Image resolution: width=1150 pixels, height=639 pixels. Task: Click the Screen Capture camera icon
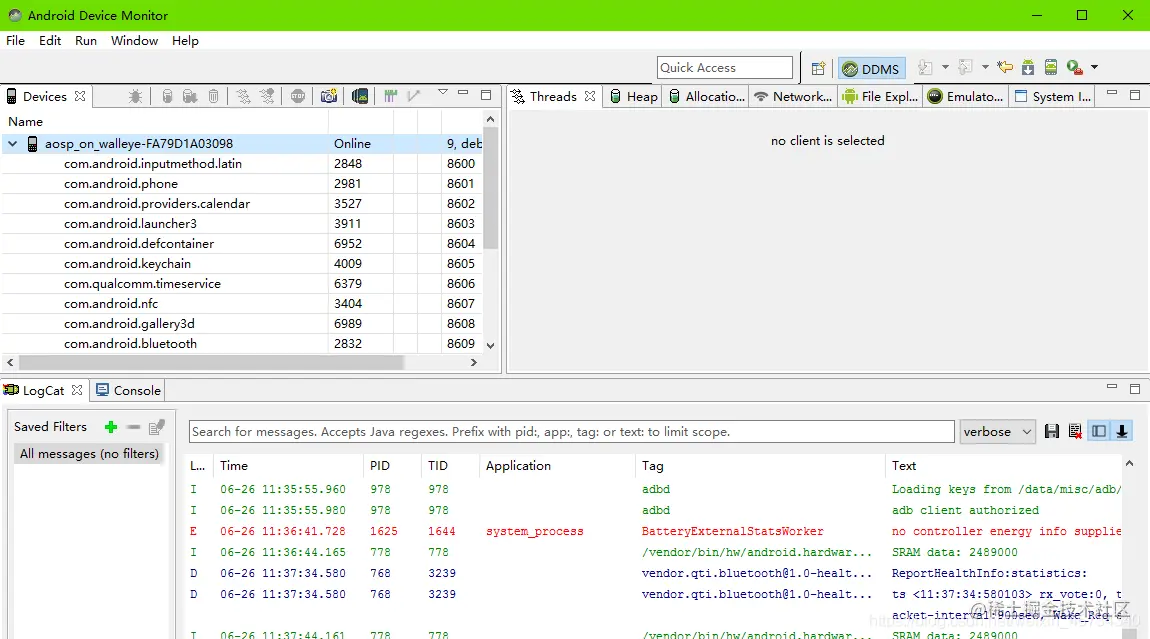(329, 96)
